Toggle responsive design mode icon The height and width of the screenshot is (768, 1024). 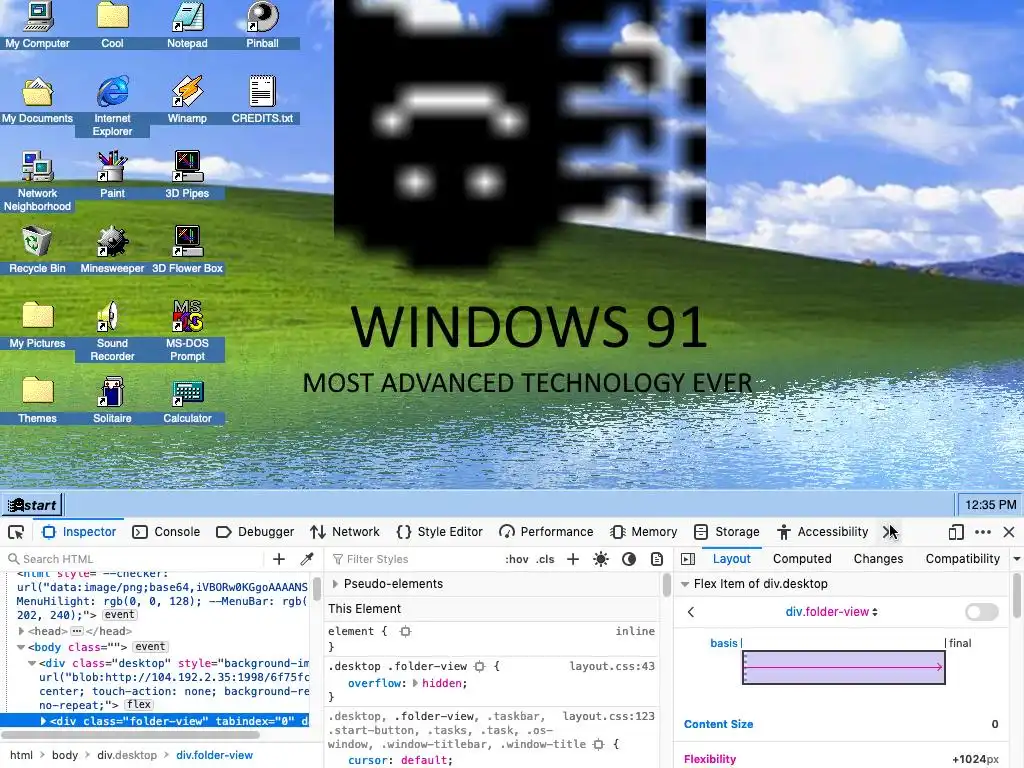point(956,532)
